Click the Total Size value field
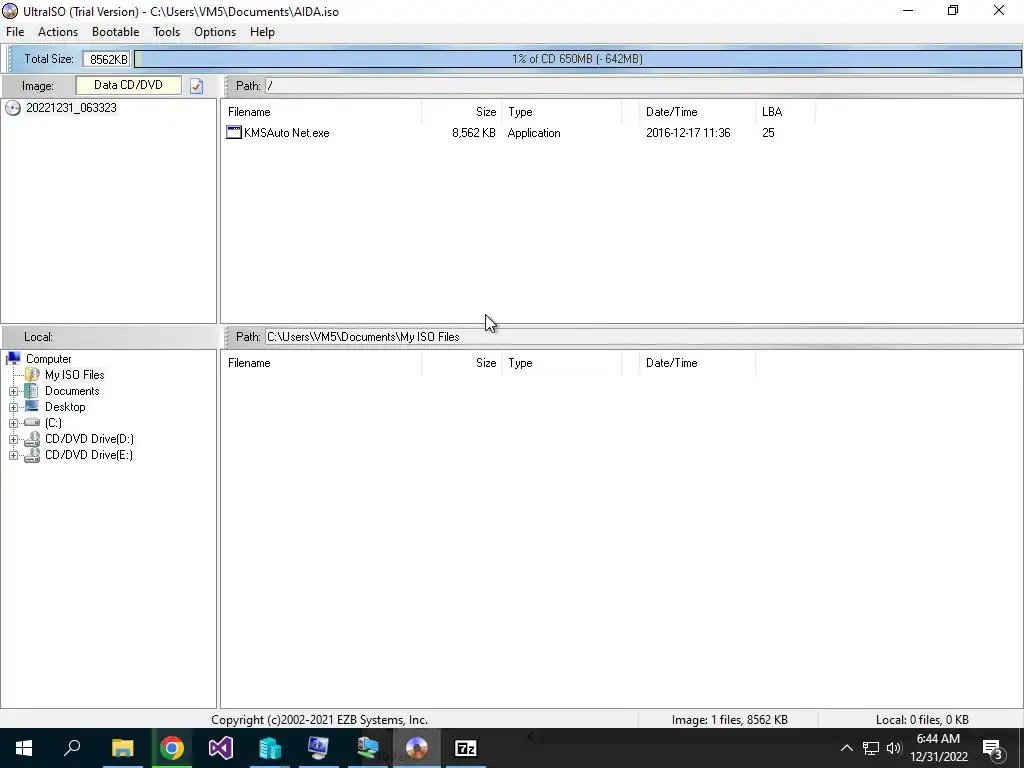The width and height of the screenshot is (1024, 768). tap(106, 59)
